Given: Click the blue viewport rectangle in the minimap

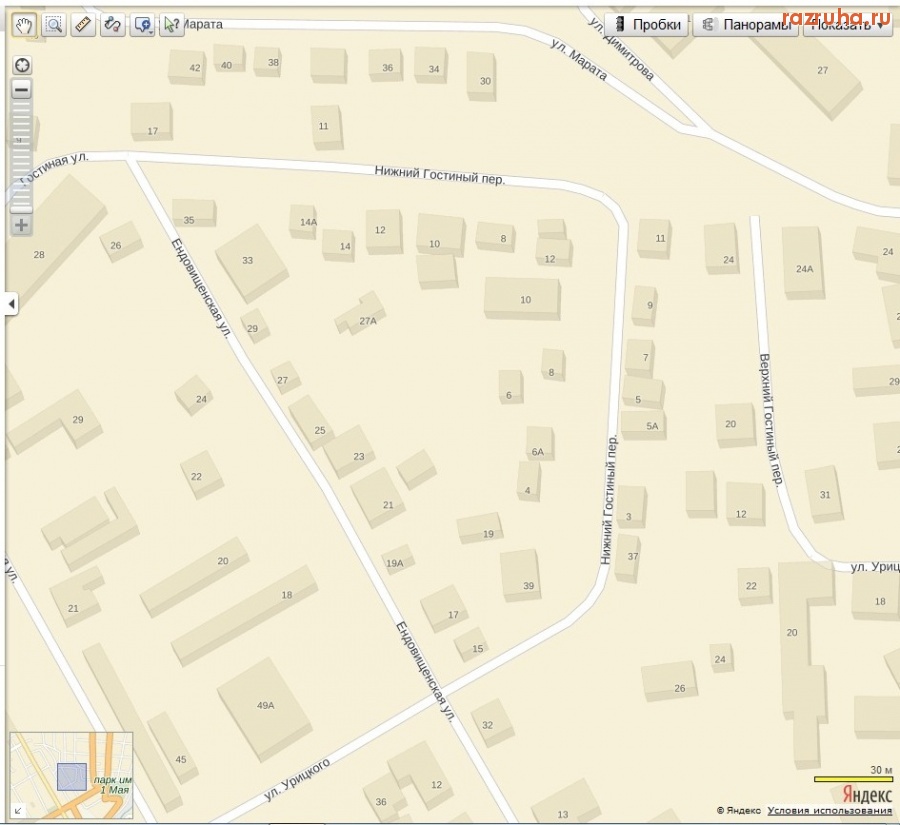Looking at the screenshot, I should pos(71,777).
